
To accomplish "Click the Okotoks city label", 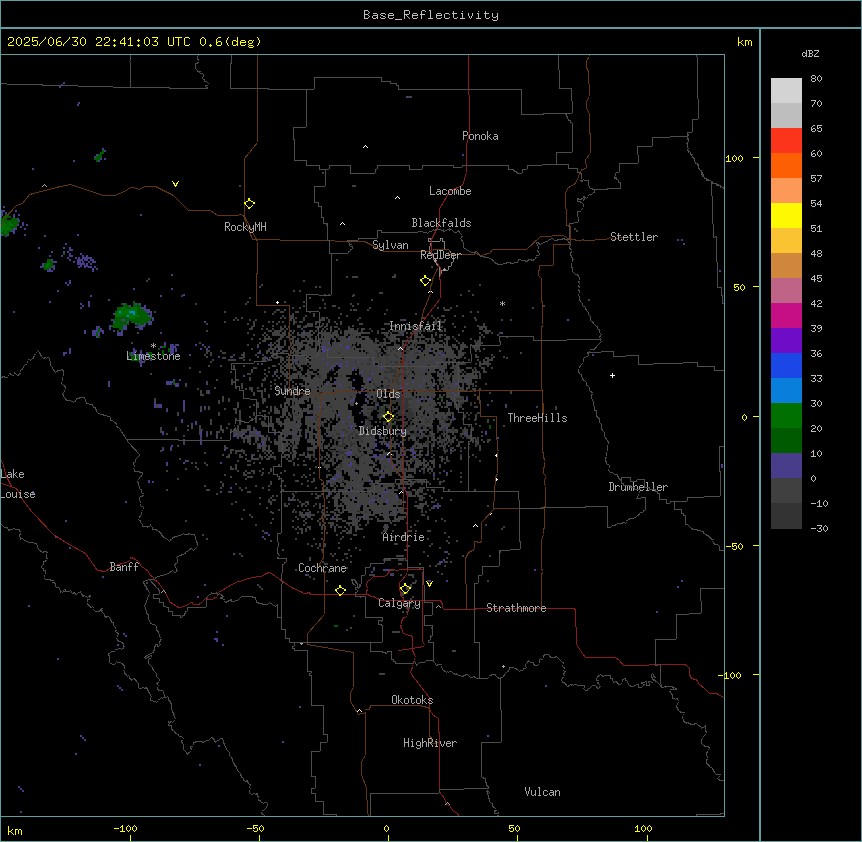I will pyautogui.click(x=412, y=700).
